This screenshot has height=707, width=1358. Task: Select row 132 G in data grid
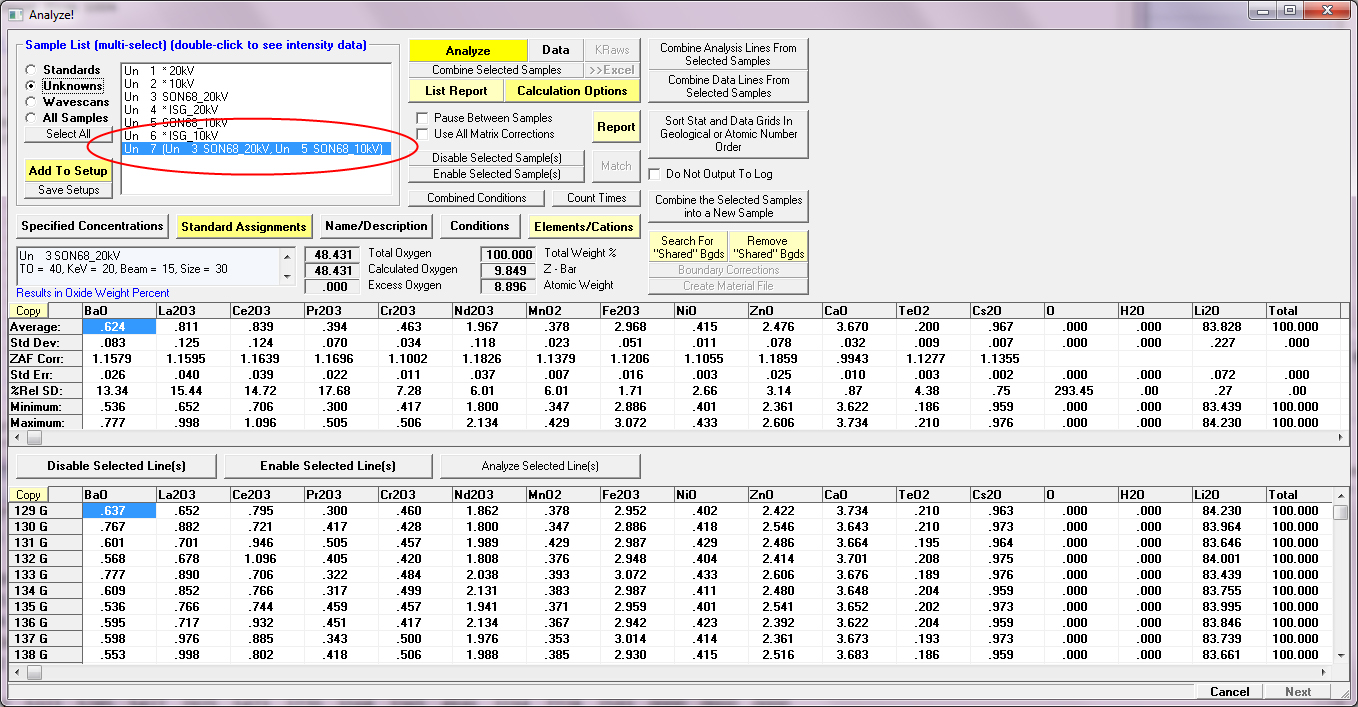pos(30,559)
